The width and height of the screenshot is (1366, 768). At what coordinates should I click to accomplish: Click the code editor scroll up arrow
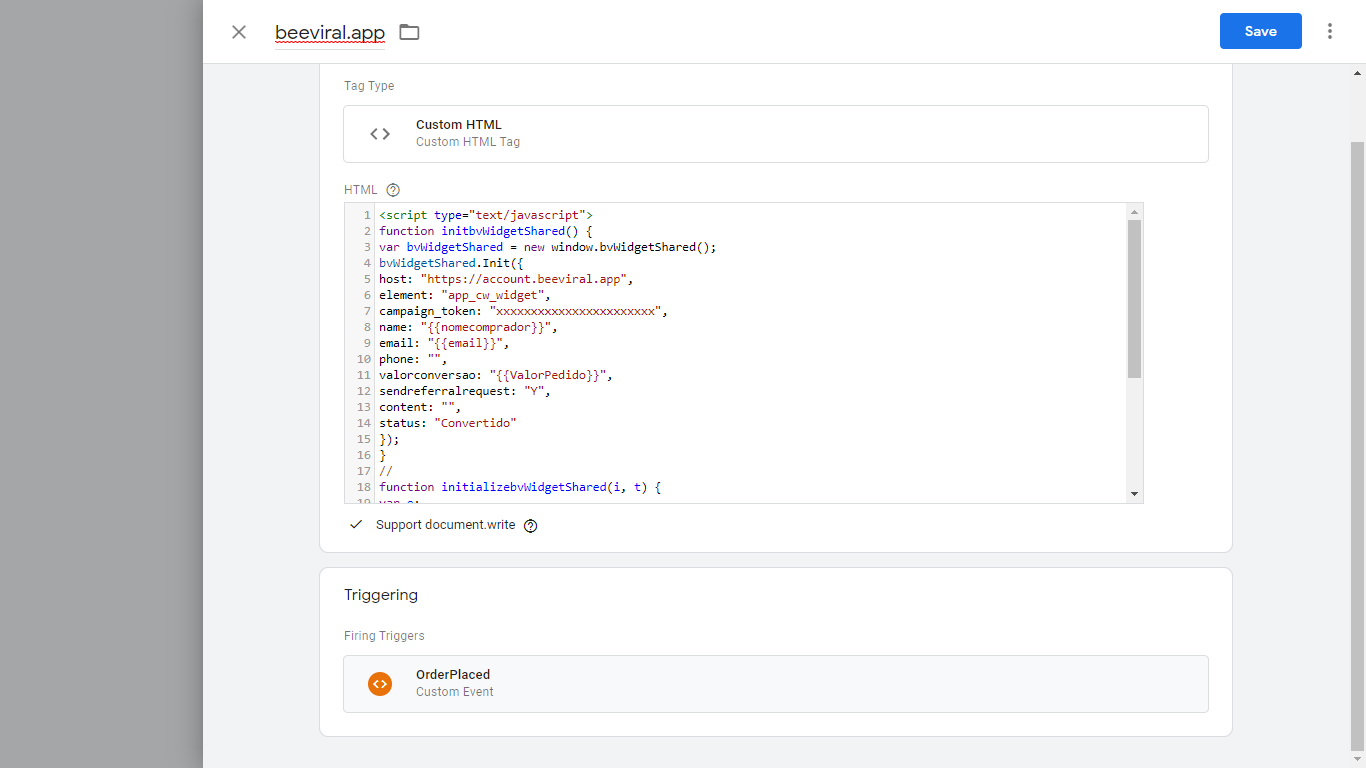(x=1134, y=212)
